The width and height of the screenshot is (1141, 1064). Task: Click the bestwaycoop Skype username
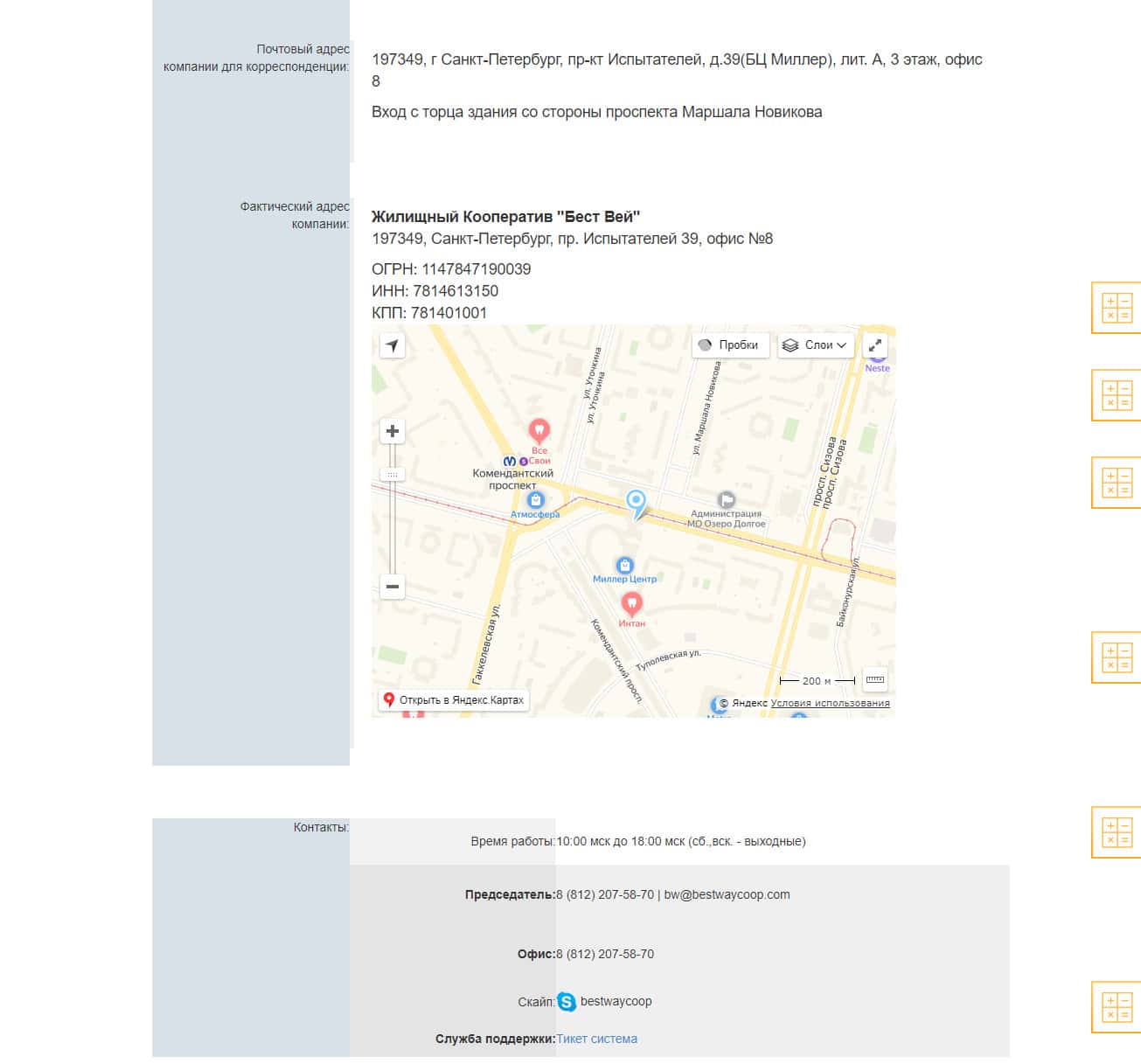(616, 1001)
